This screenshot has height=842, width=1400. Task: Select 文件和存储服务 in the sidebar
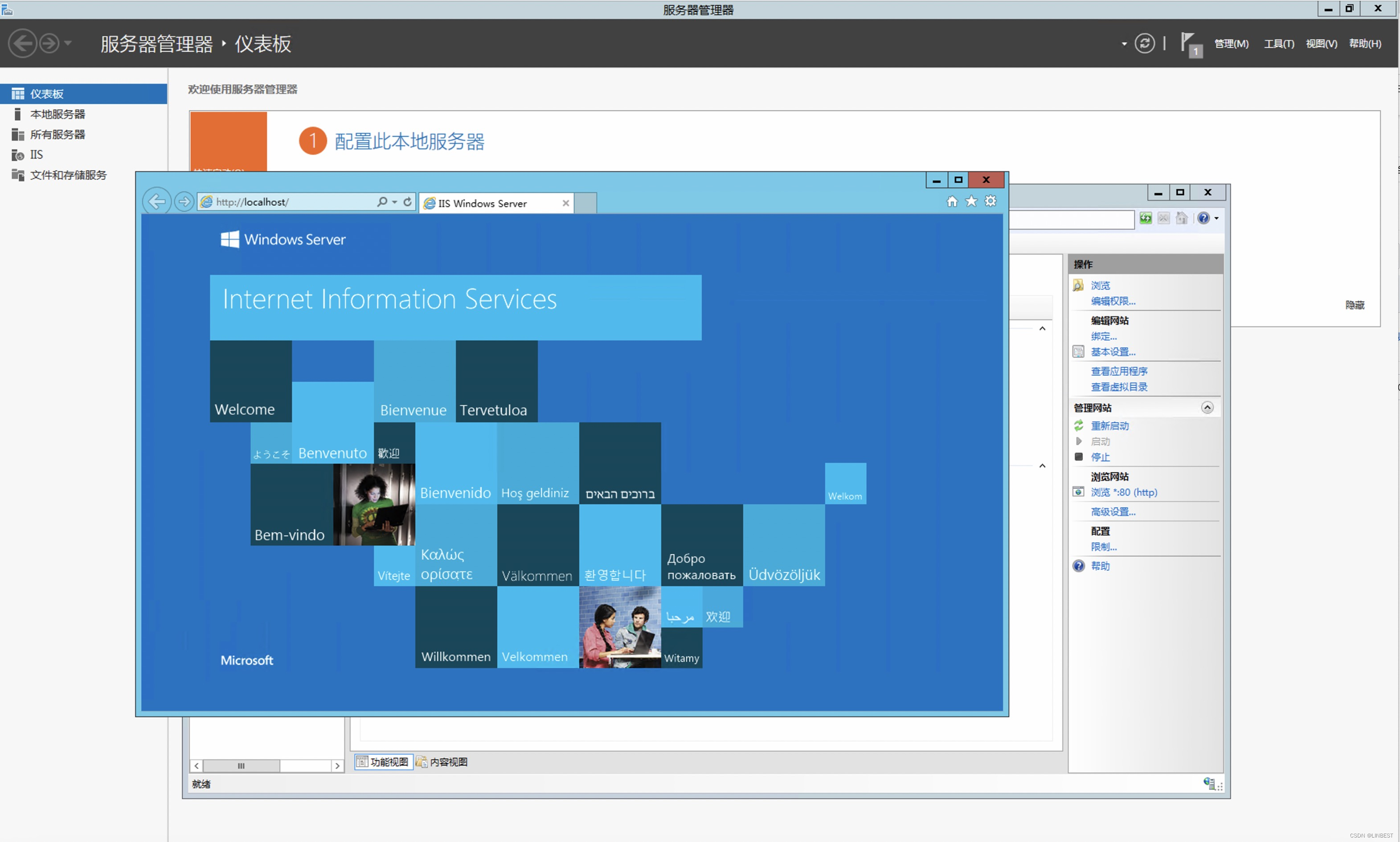(83, 175)
